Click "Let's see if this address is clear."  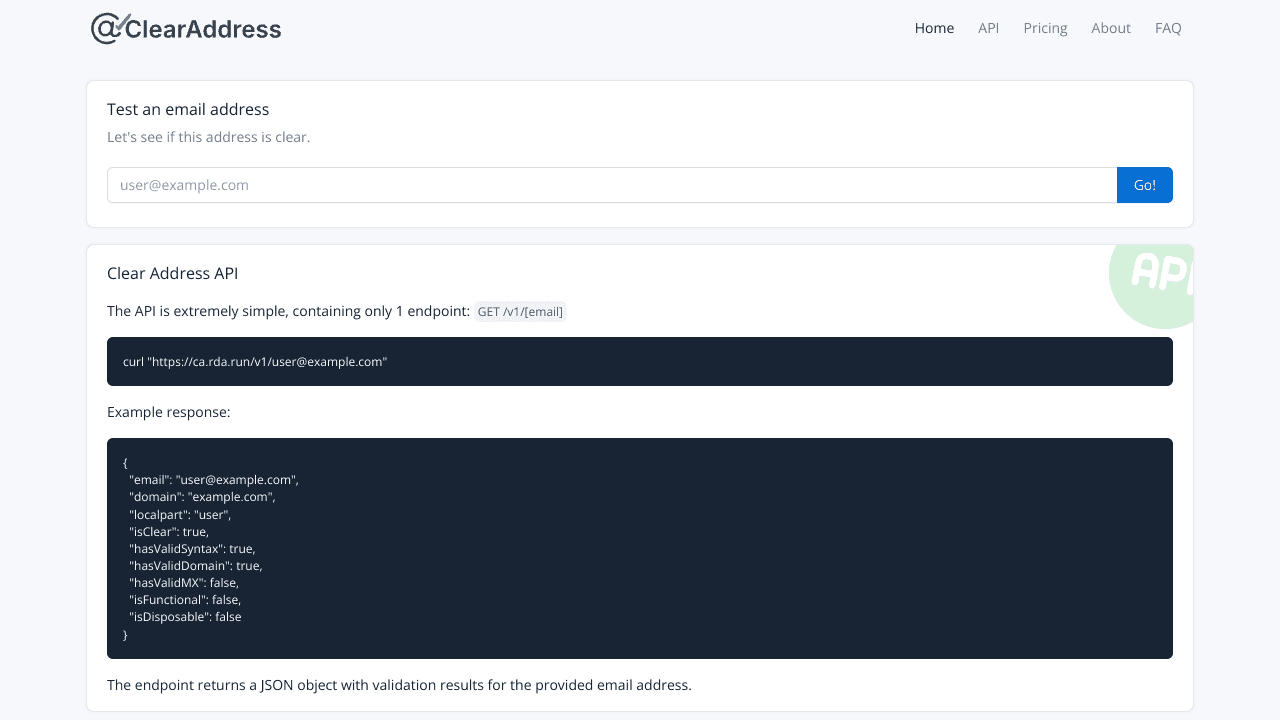point(208,137)
